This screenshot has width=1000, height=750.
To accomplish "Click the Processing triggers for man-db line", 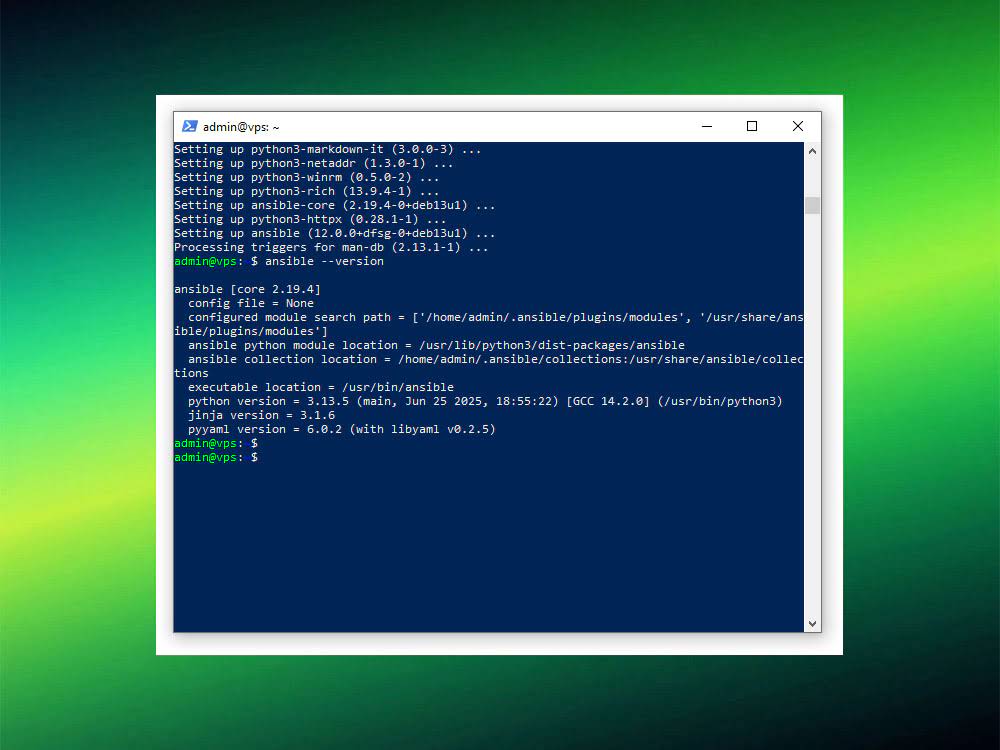I will click(x=330, y=246).
